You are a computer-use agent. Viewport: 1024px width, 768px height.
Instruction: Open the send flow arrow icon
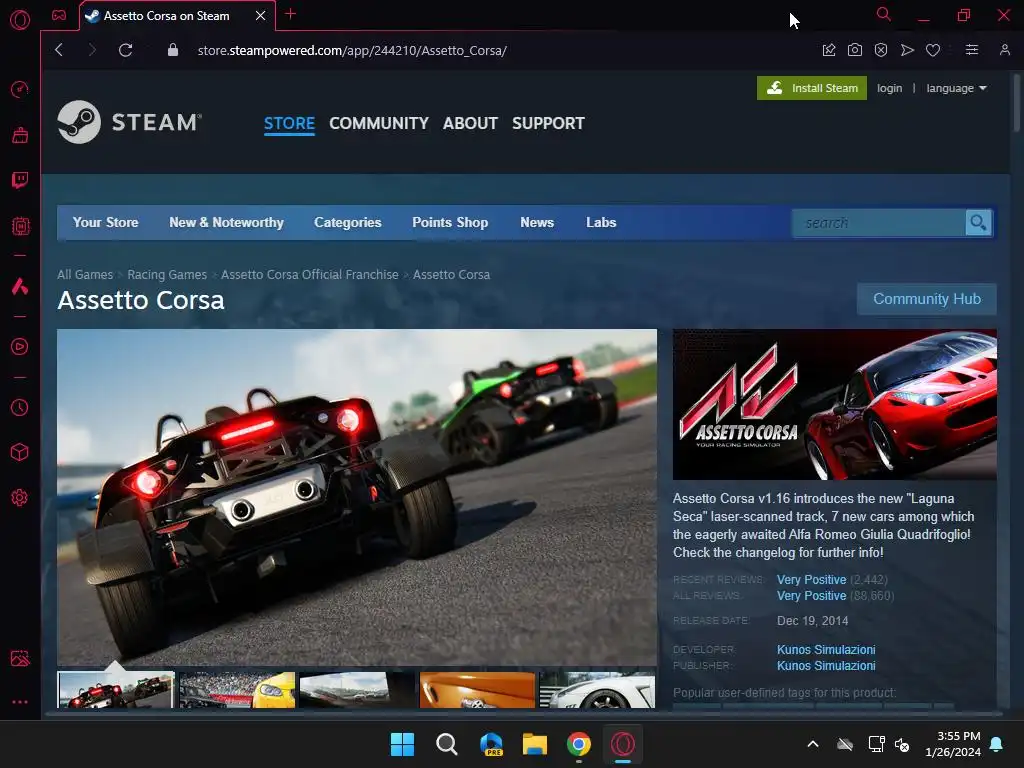point(907,50)
